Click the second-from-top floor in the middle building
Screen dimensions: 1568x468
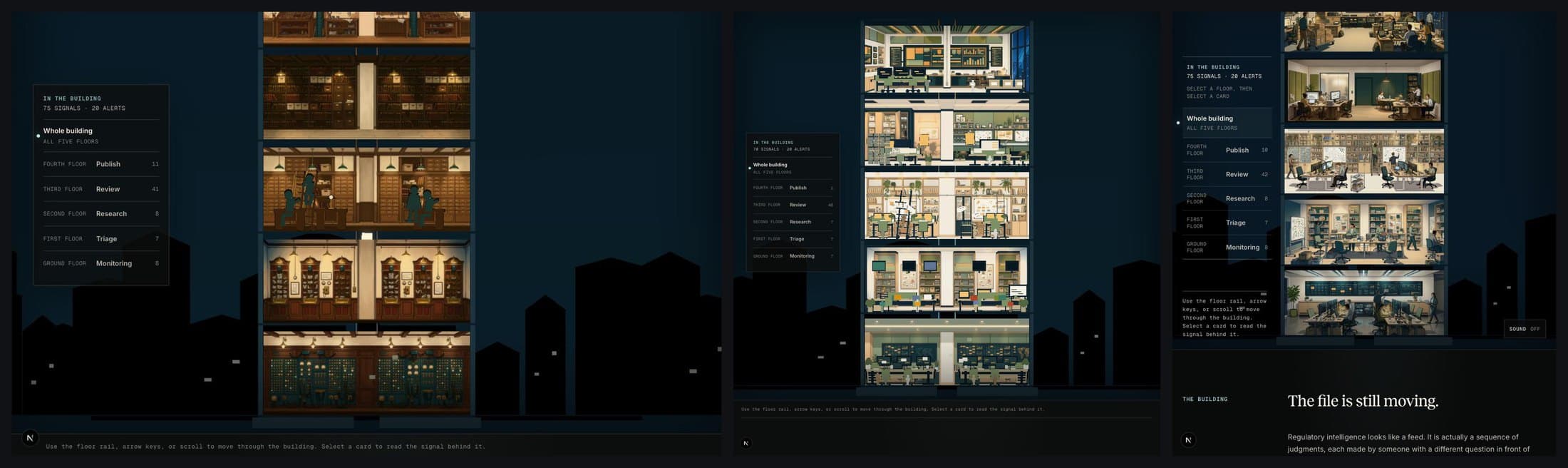coord(947,133)
